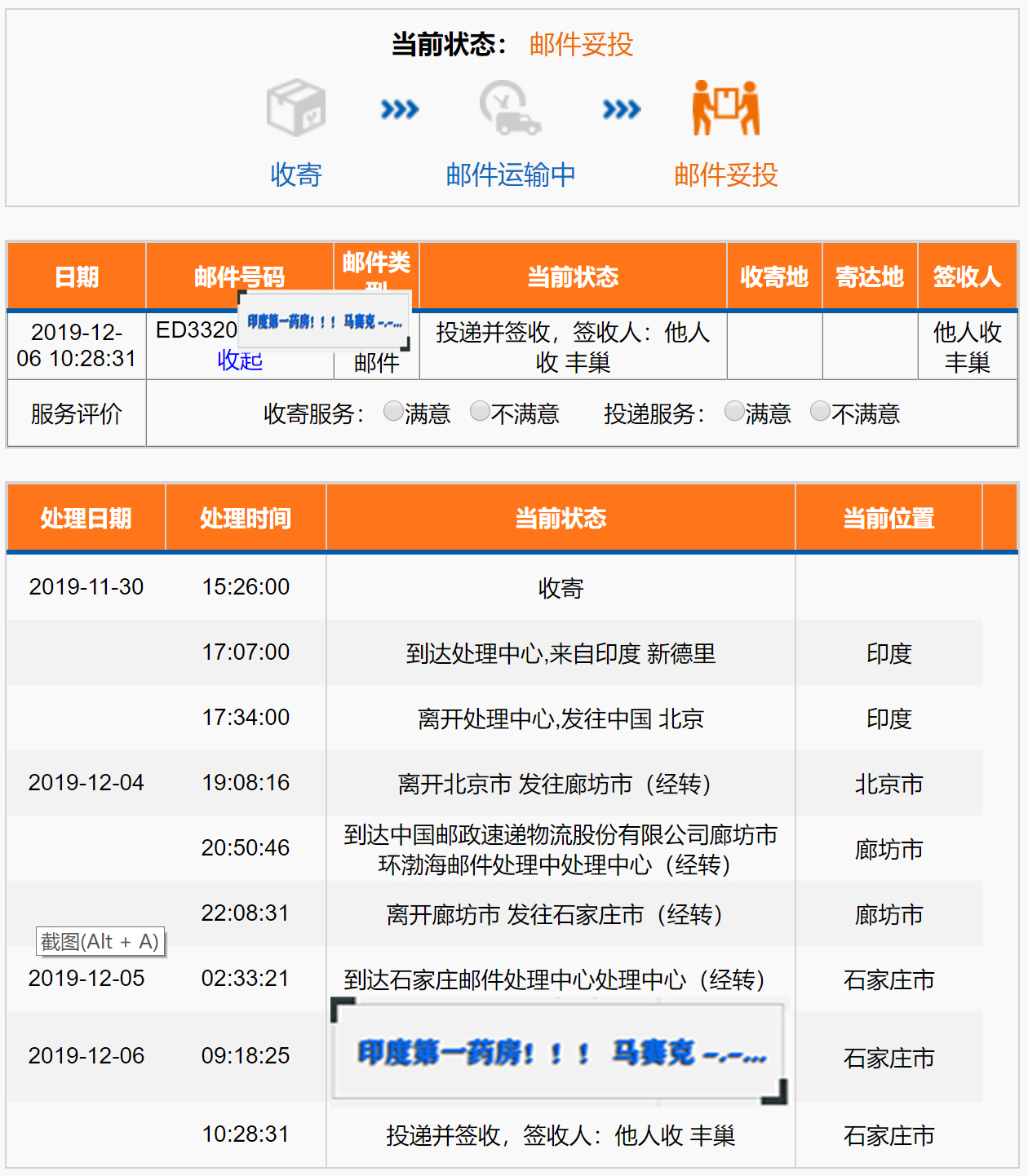Select 不满意 for 投递服务
The image size is (1028, 1176).
[x=820, y=412]
